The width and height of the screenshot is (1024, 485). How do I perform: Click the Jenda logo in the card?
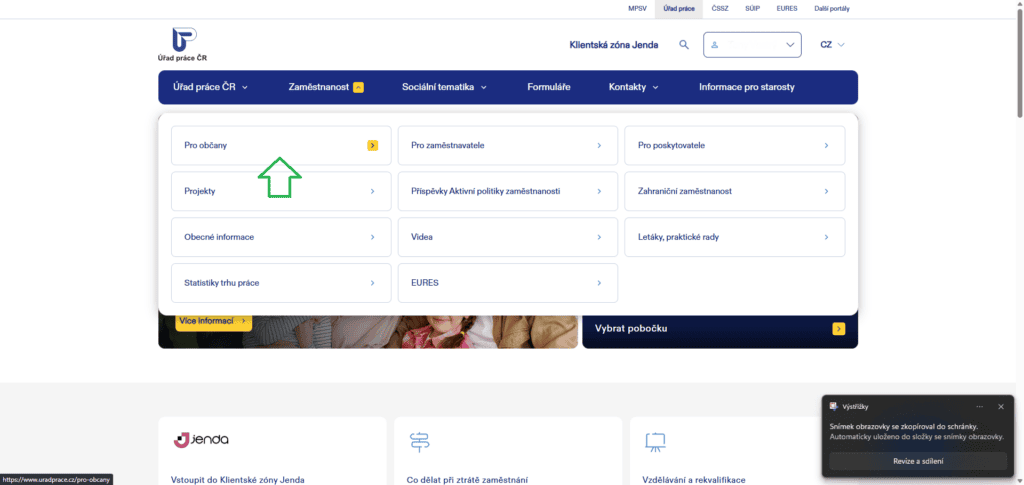coord(201,440)
